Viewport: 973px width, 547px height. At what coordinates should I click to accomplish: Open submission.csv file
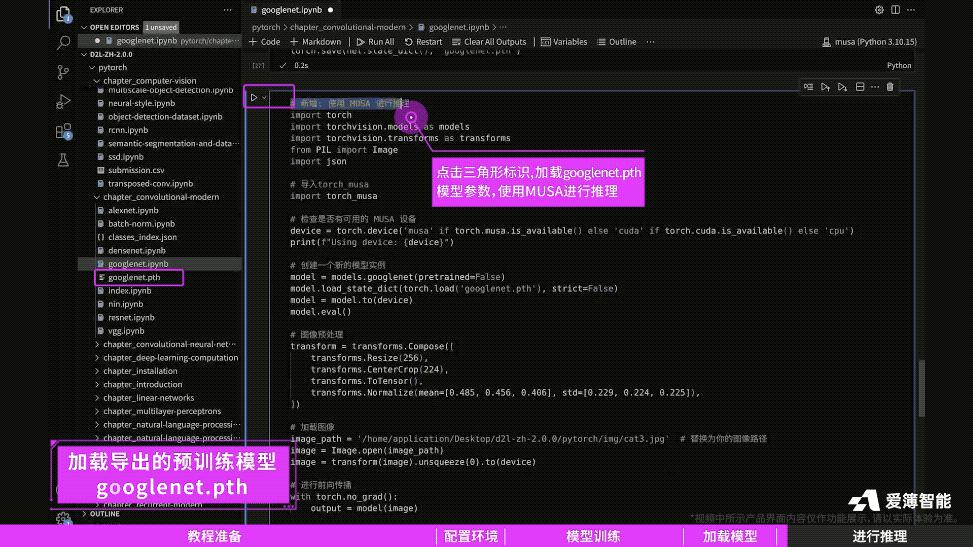click(x=136, y=170)
